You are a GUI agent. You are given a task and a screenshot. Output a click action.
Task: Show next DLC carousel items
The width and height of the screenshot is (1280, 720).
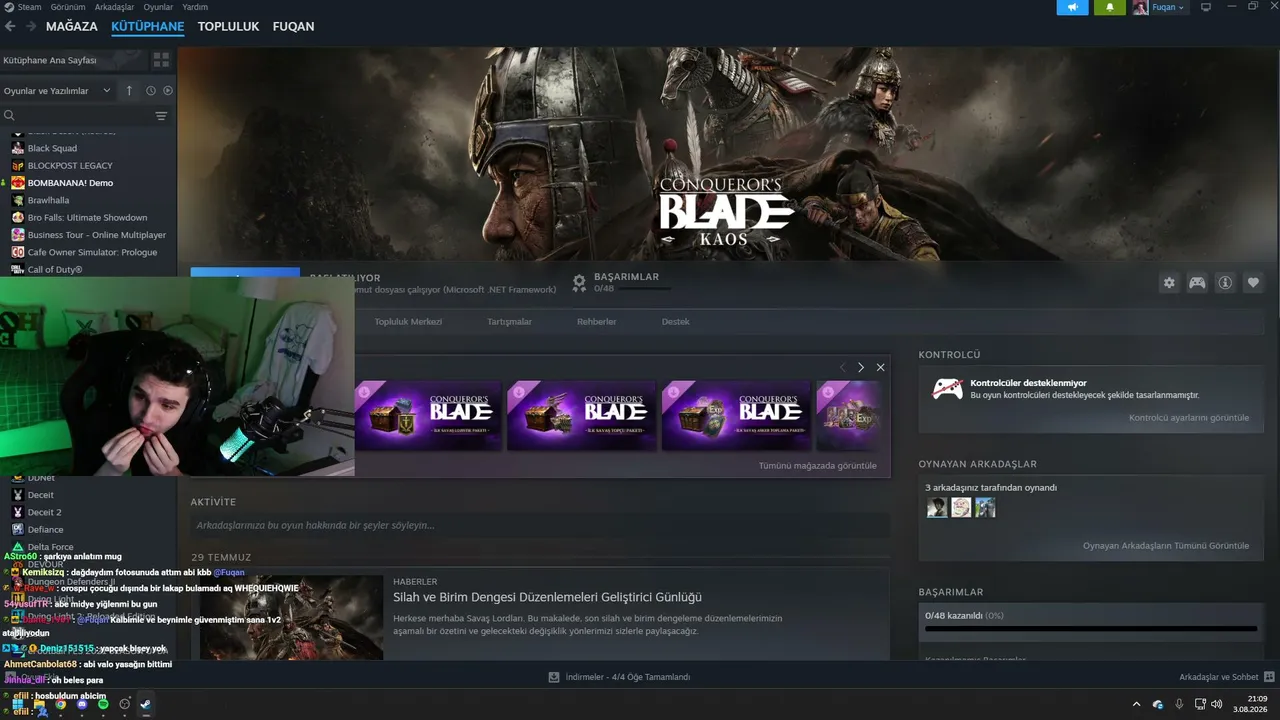[860, 368]
